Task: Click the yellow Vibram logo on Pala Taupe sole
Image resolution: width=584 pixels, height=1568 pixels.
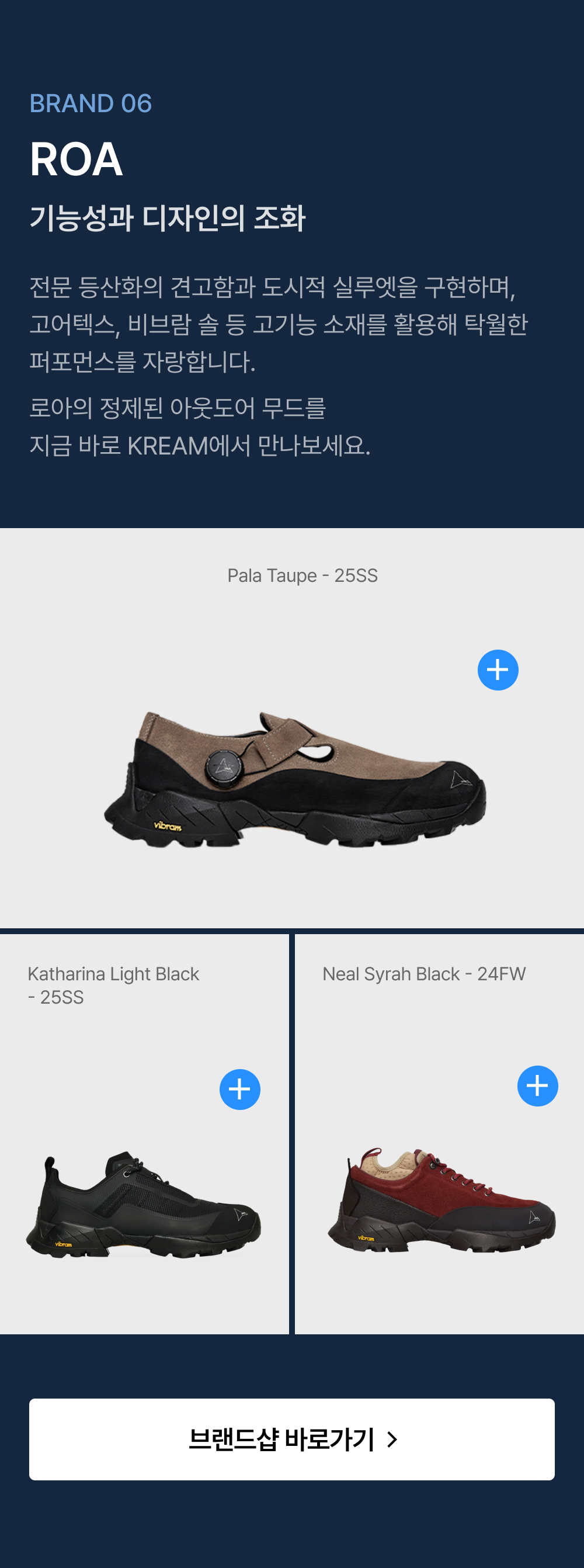Action: 167,826
